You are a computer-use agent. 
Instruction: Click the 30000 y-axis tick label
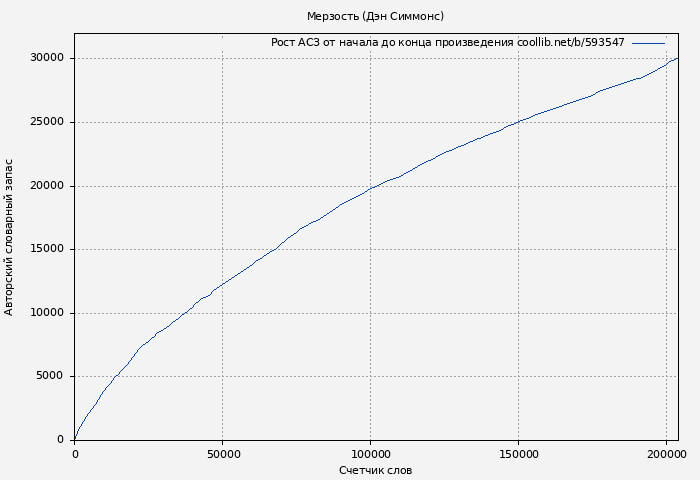(x=47, y=58)
